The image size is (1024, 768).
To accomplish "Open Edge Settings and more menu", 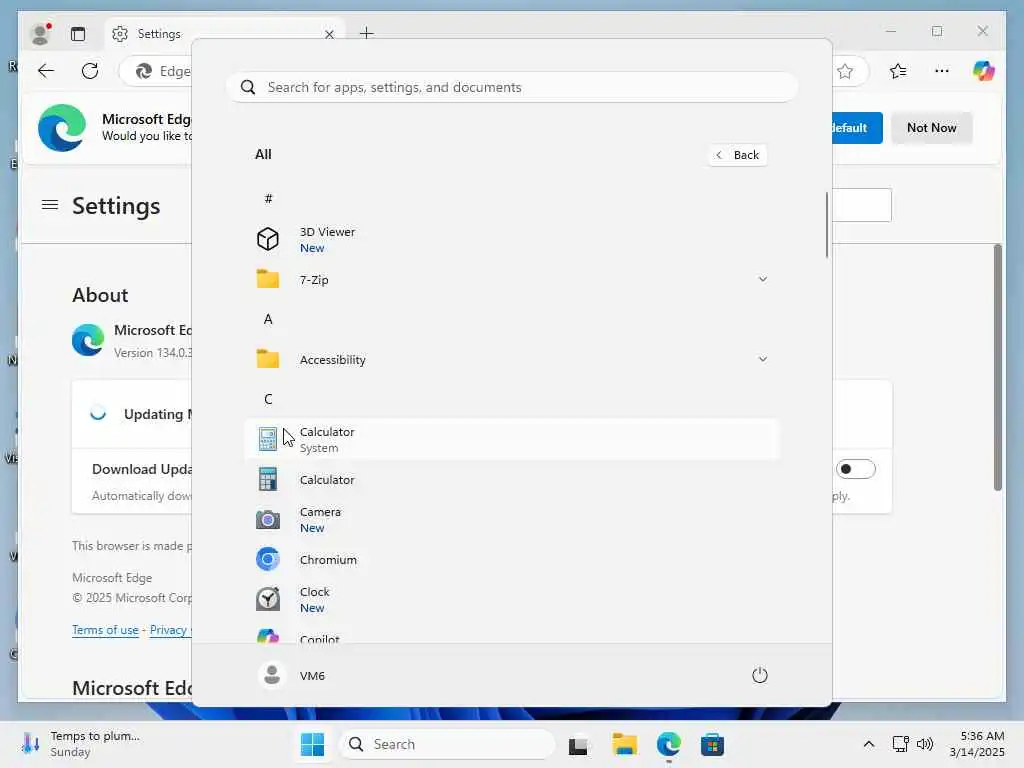I will 942,71.
